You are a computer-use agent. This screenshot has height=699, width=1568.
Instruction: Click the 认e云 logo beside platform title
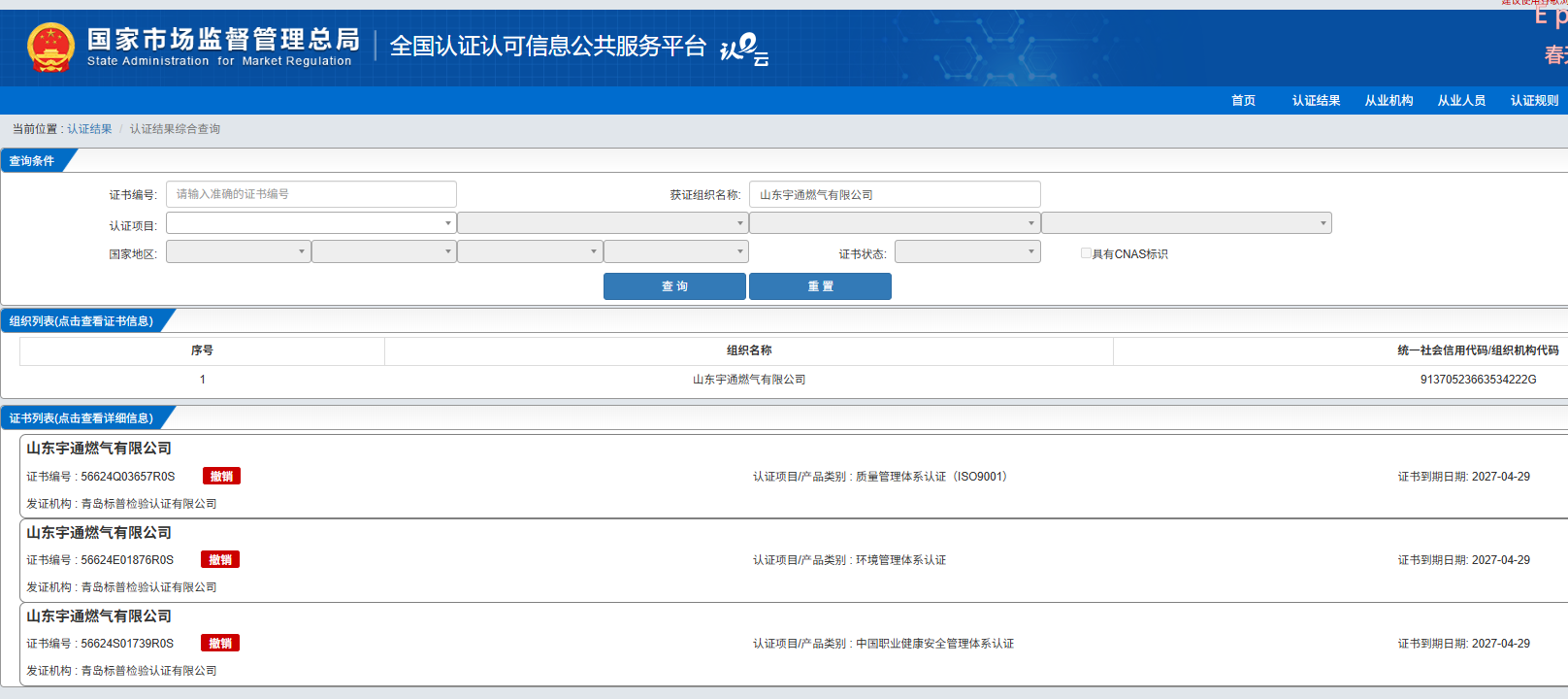point(744,49)
